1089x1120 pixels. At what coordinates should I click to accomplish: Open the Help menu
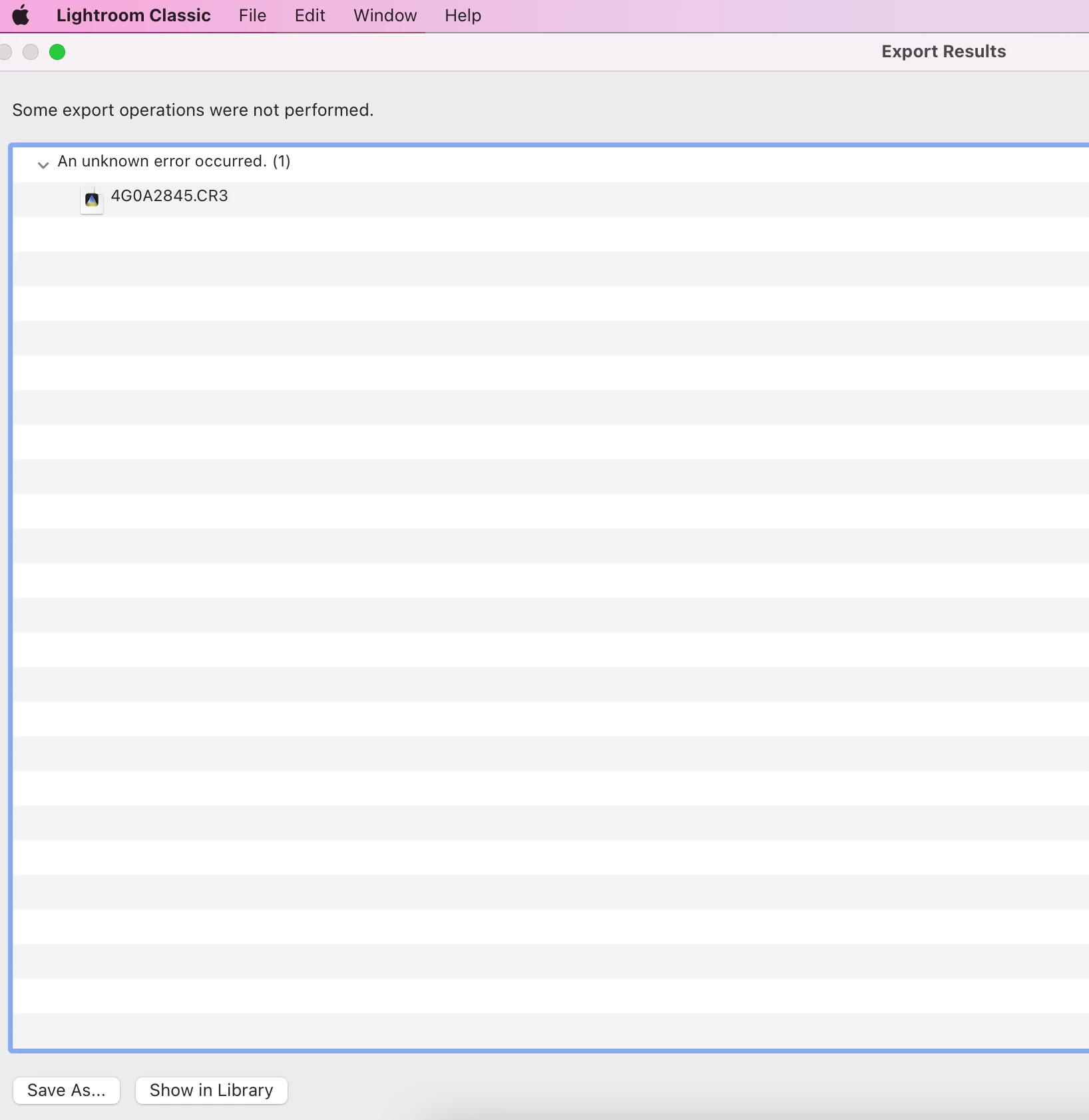tap(463, 15)
